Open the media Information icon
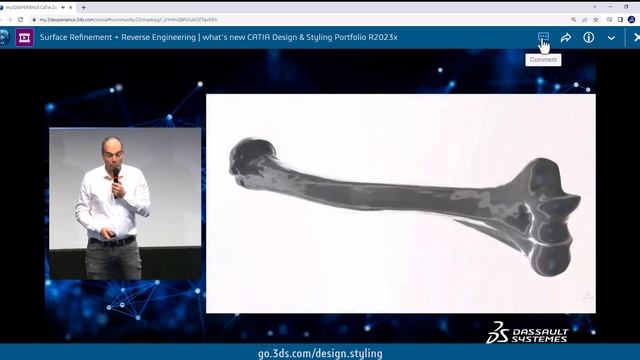 point(589,38)
